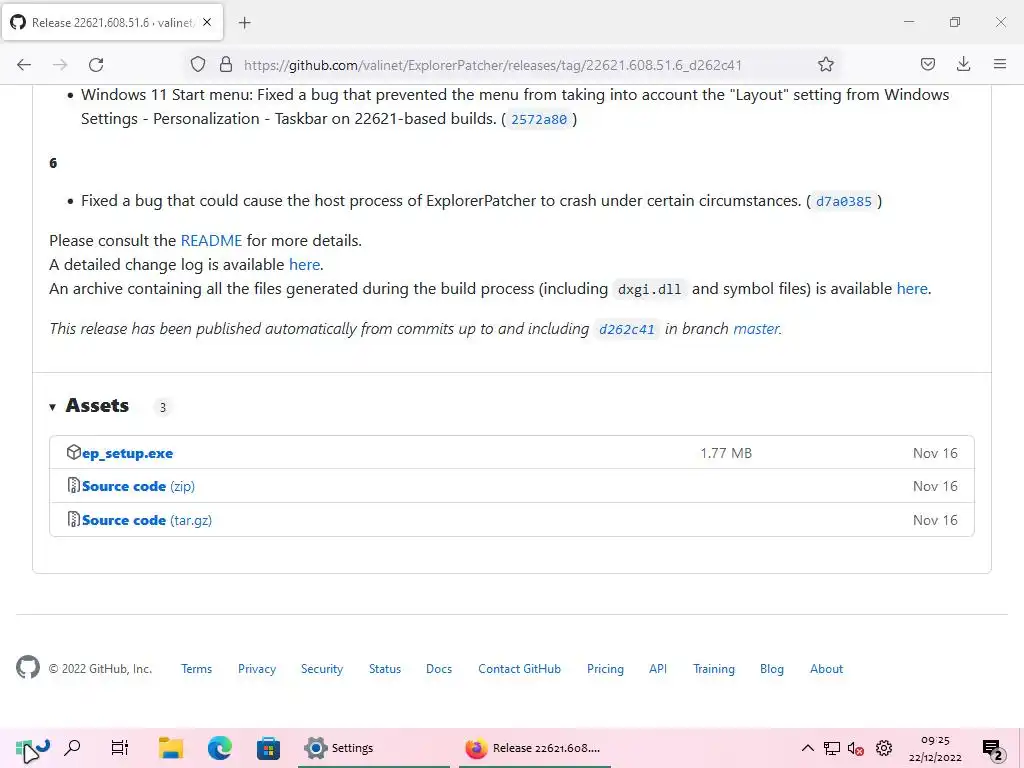Click the 1.77 MB file size text
The image size is (1024, 768).
pyautogui.click(x=726, y=453)
